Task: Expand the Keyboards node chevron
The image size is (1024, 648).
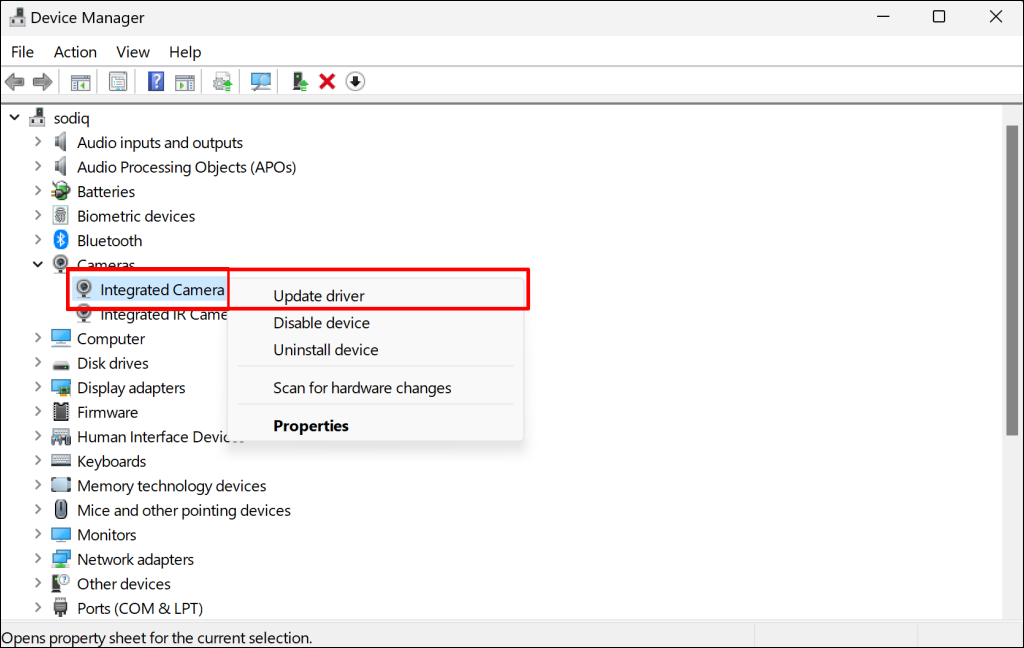Action: pyautogui.click(x=38, y=461)
